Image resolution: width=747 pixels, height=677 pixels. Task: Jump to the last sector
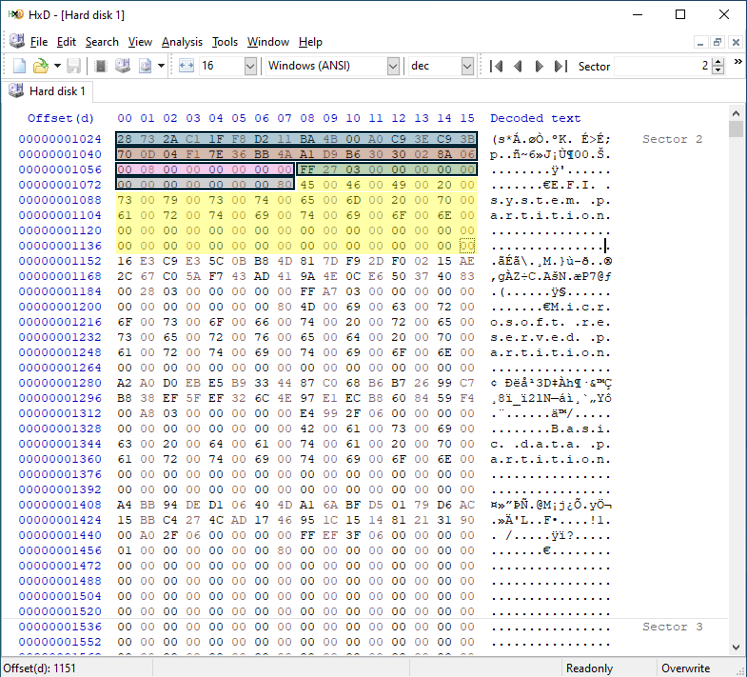tap(560, 66)
